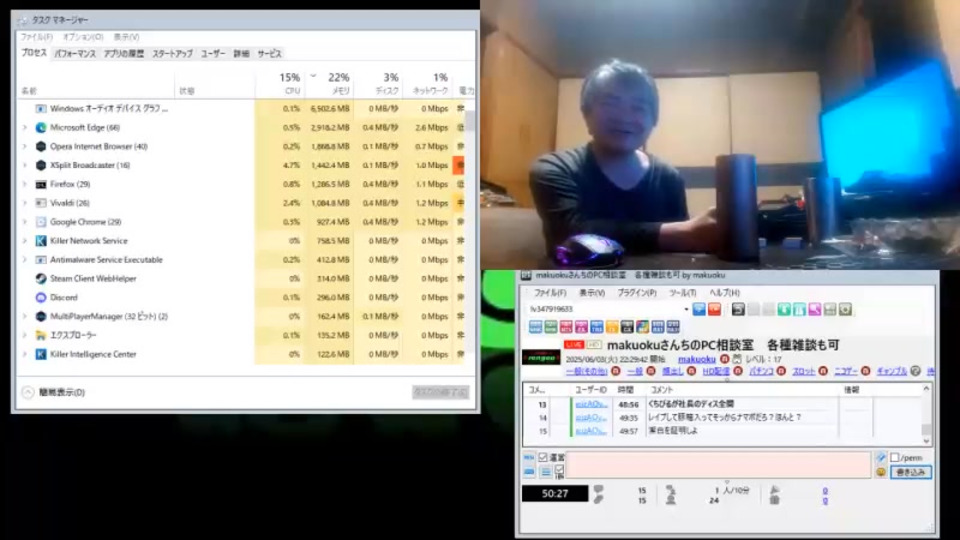
Task: Click the orange plugin icon in viewer
Action: click(612, 327)
